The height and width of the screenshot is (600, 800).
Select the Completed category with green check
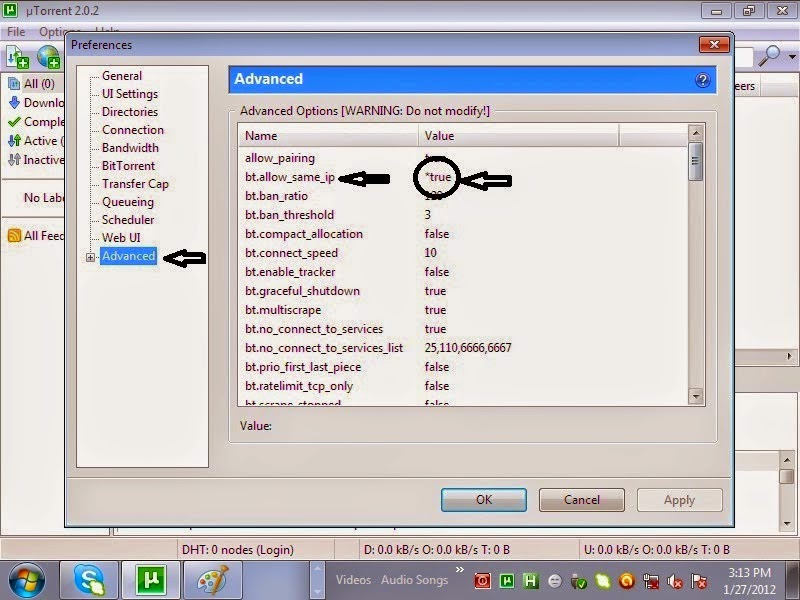36,122
